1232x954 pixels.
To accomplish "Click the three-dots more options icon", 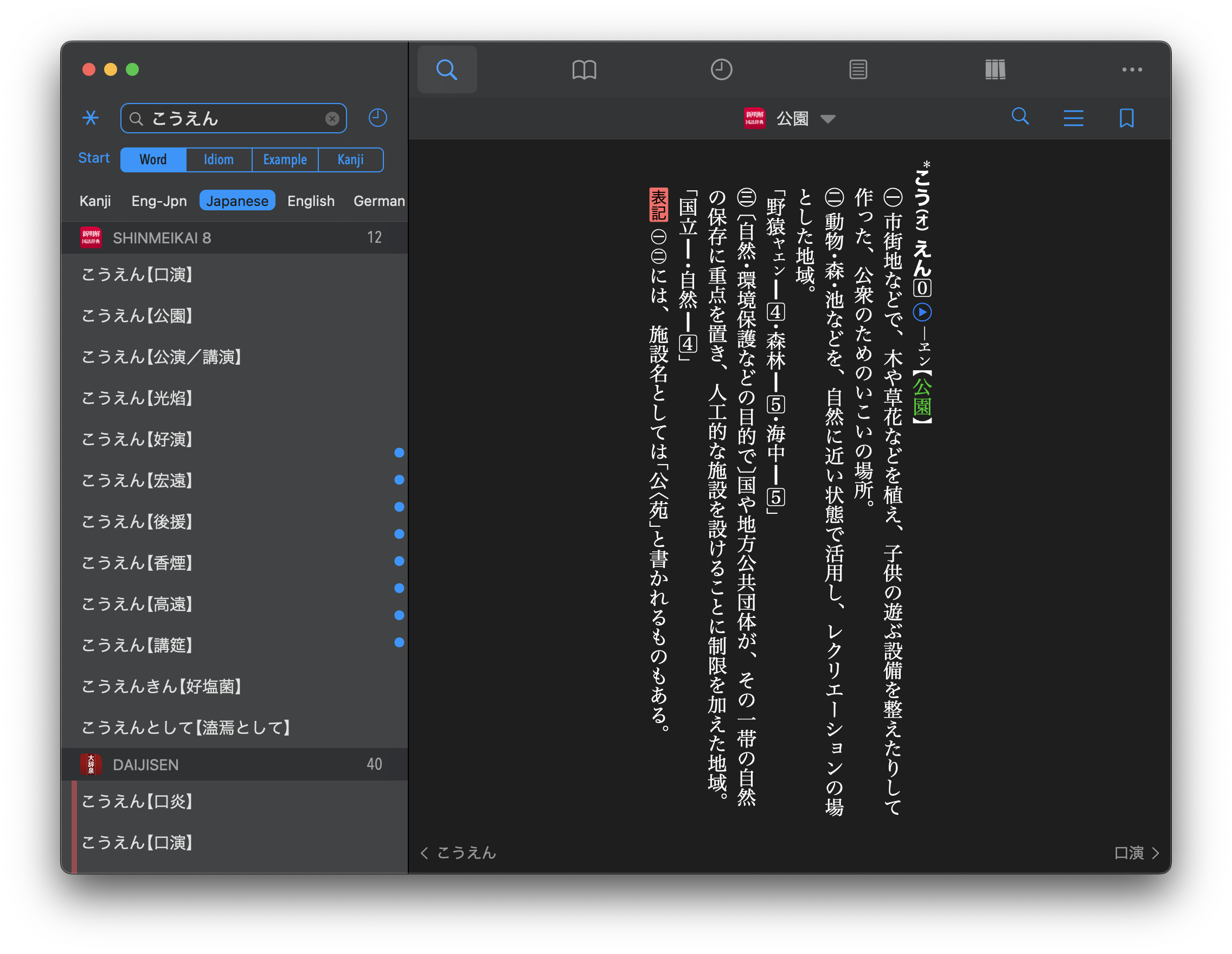I will tap(1132, 70).
